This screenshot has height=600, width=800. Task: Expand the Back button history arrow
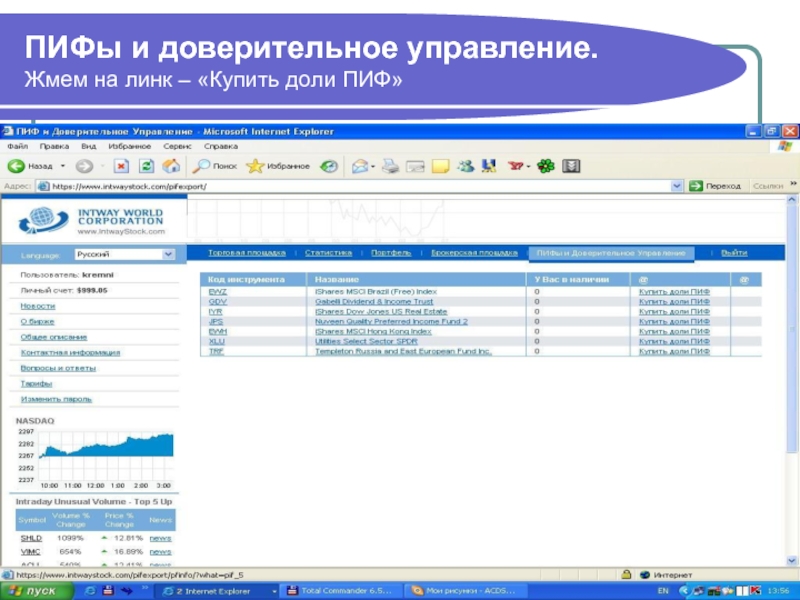[63, 166]
